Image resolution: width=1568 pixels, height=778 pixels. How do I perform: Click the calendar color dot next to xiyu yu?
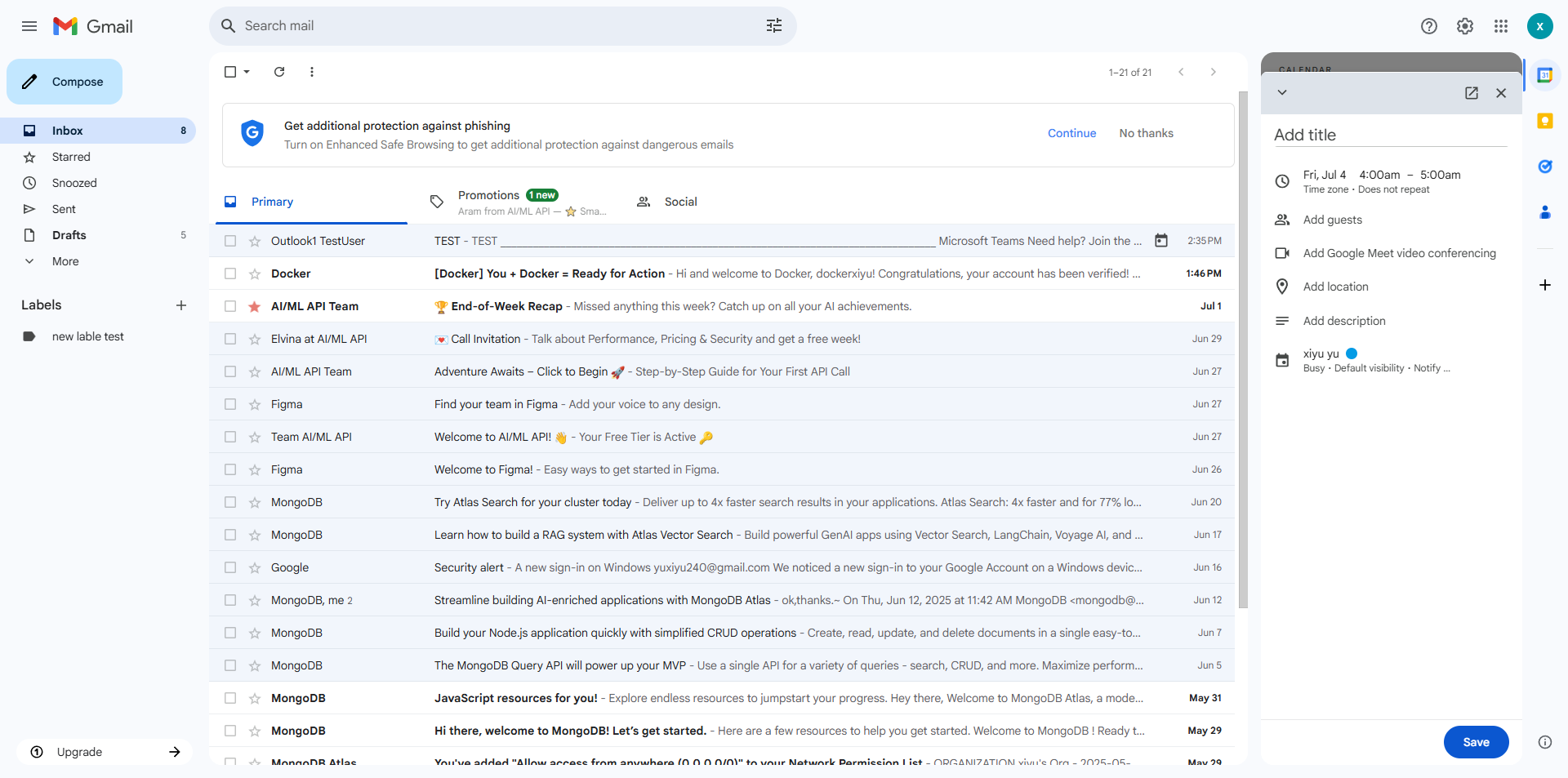pyautogui.click(x=1352, y=353)
